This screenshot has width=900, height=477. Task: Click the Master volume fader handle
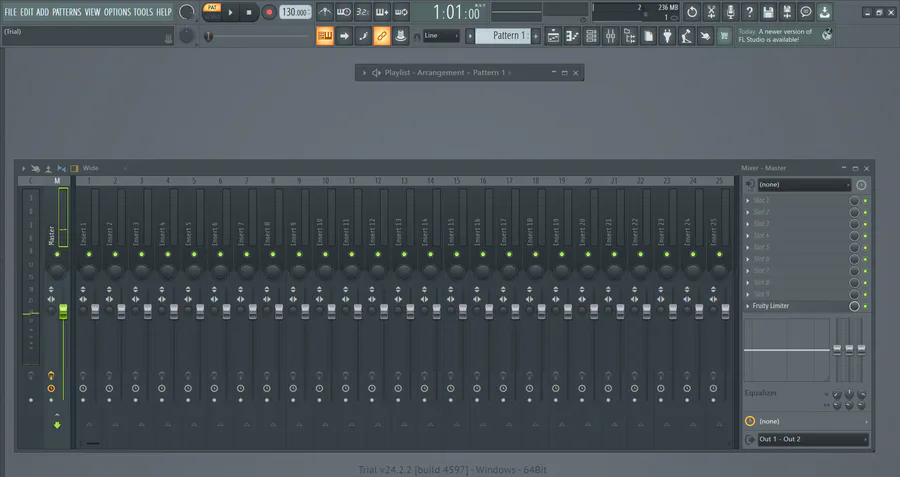click(x=63, y=312)
